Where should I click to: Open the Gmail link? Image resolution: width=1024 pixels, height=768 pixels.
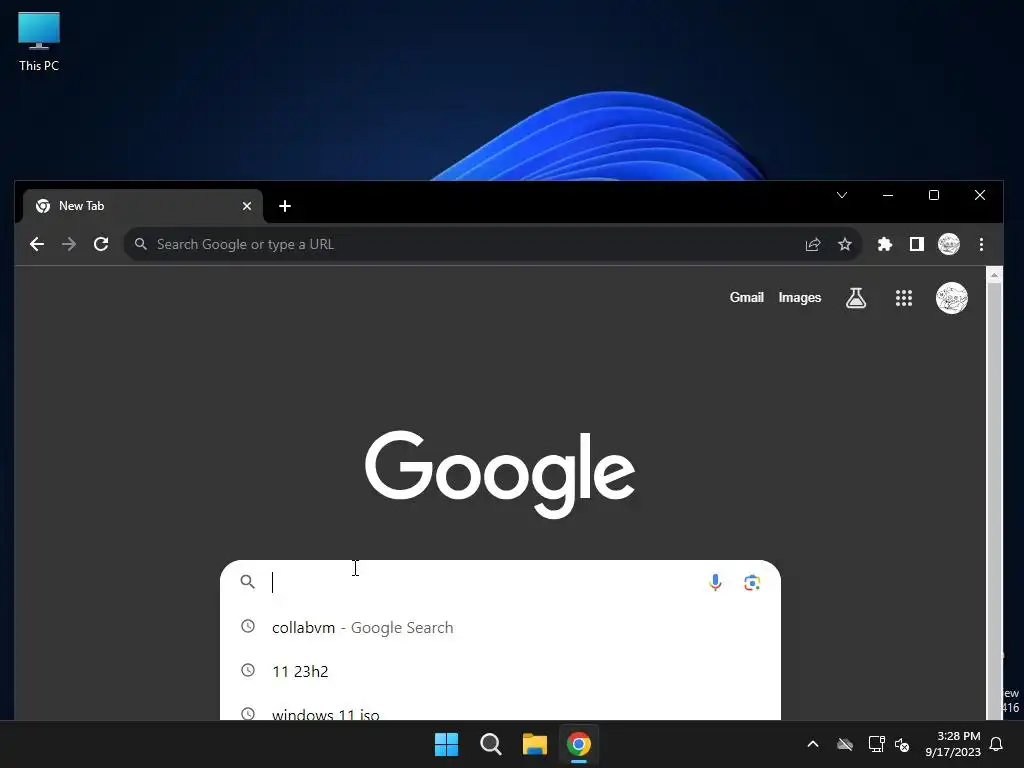[x=746, y=297]
